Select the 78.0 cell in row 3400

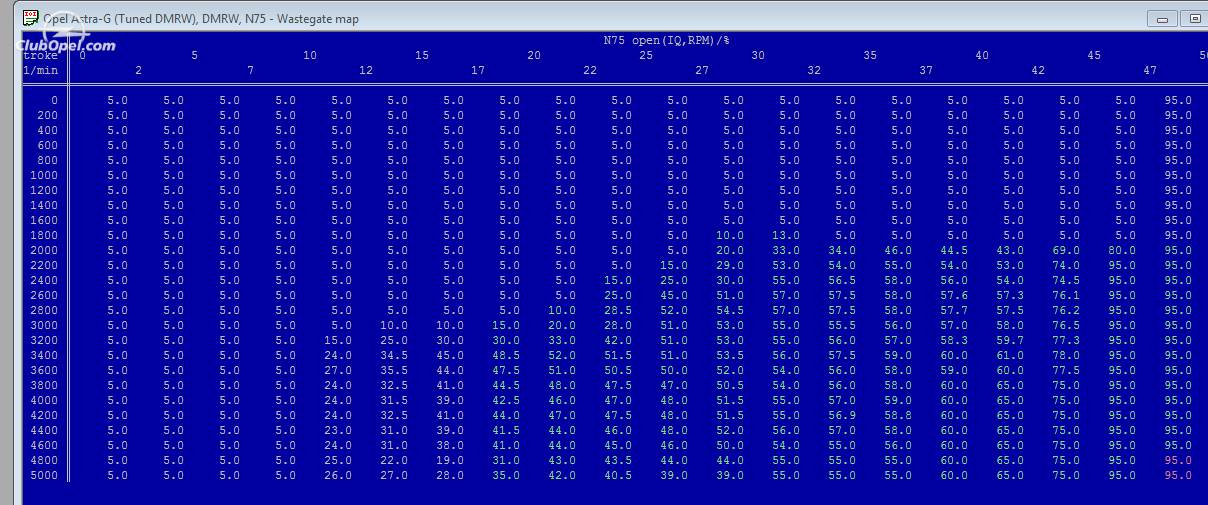click(1066, 356)
